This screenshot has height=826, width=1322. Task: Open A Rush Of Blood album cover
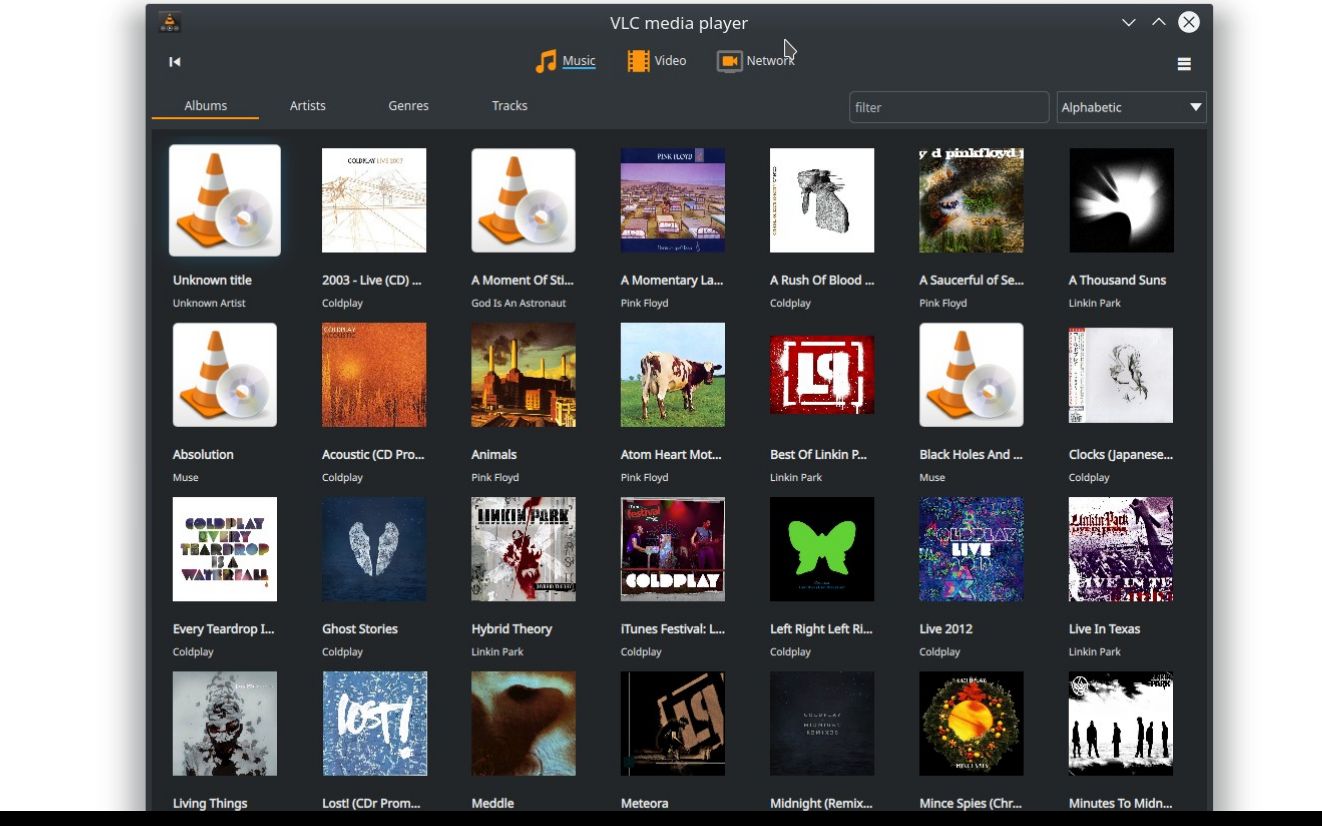[x=822, y=200]
